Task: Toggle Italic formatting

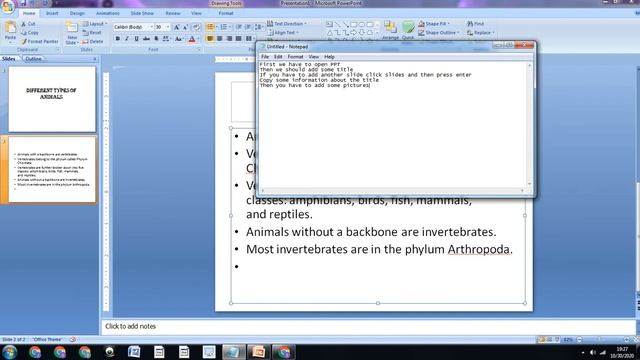Action: [127, 38]
